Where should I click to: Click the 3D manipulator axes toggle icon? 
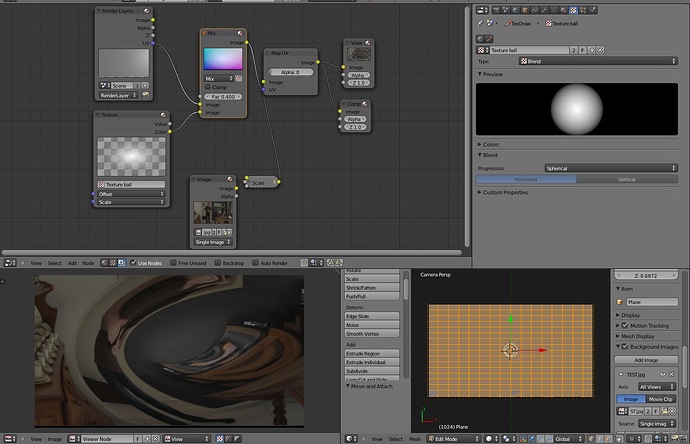pos(523,439)
